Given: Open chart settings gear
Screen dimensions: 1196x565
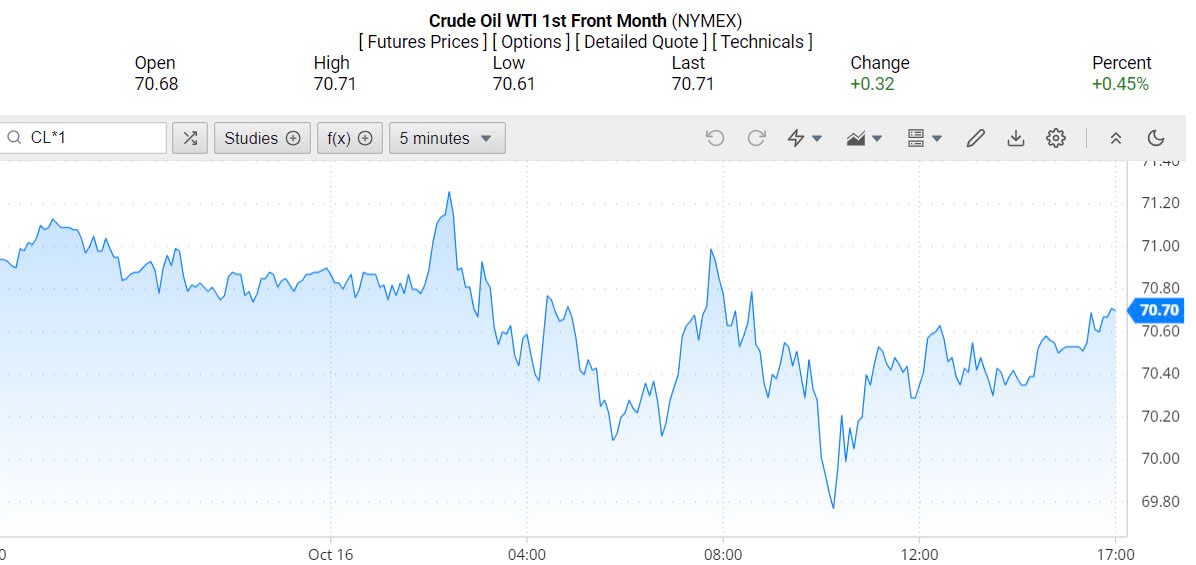Looking at the screenshot, I should (1056, 138).
